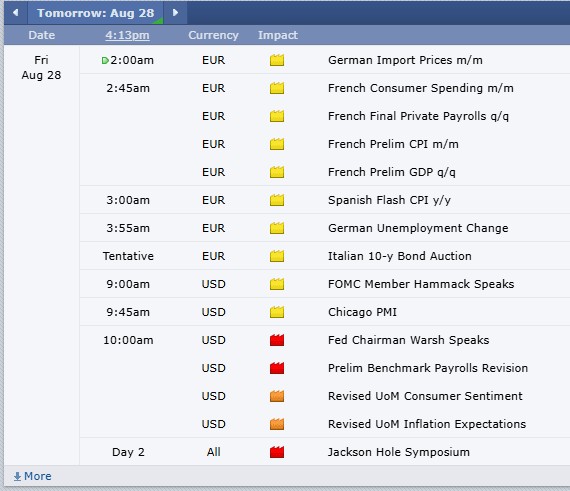The height and width of the screenshot is (491, 570).
Task: Open FOMC Member Hammack Speaks event
Action: 421,284
